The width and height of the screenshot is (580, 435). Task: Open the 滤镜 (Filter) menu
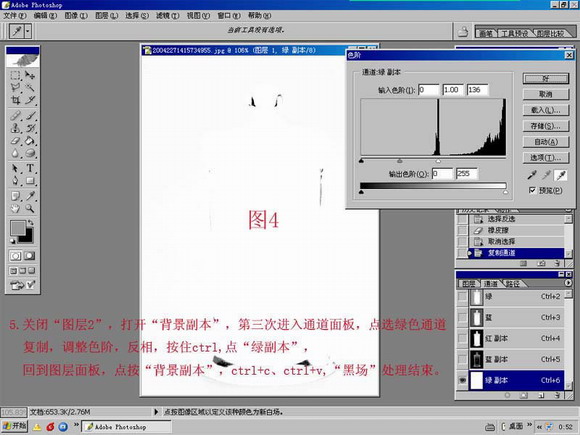(x=167, y=16)
